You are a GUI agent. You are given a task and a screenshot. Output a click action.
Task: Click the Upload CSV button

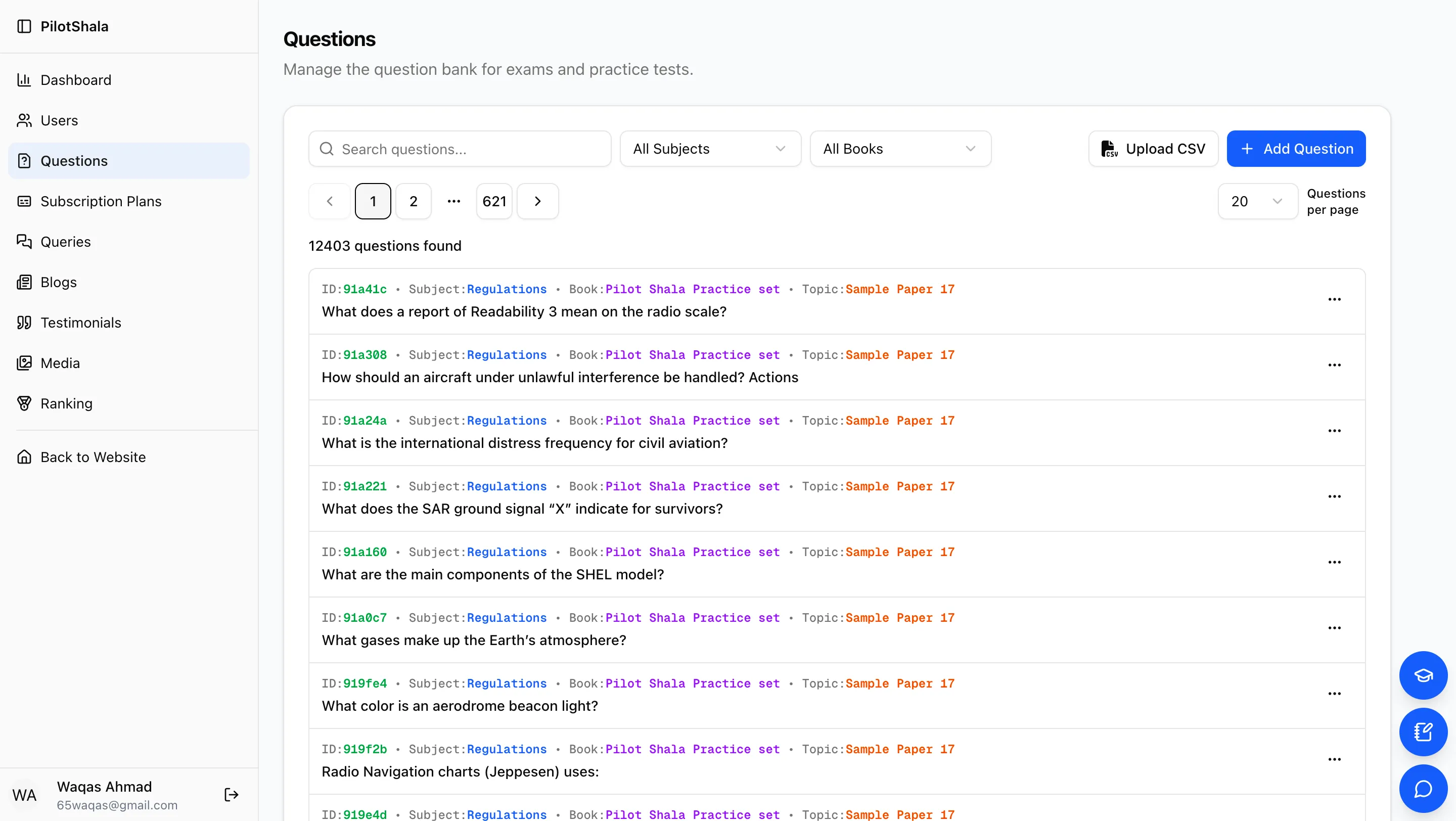click(1153, 149)
